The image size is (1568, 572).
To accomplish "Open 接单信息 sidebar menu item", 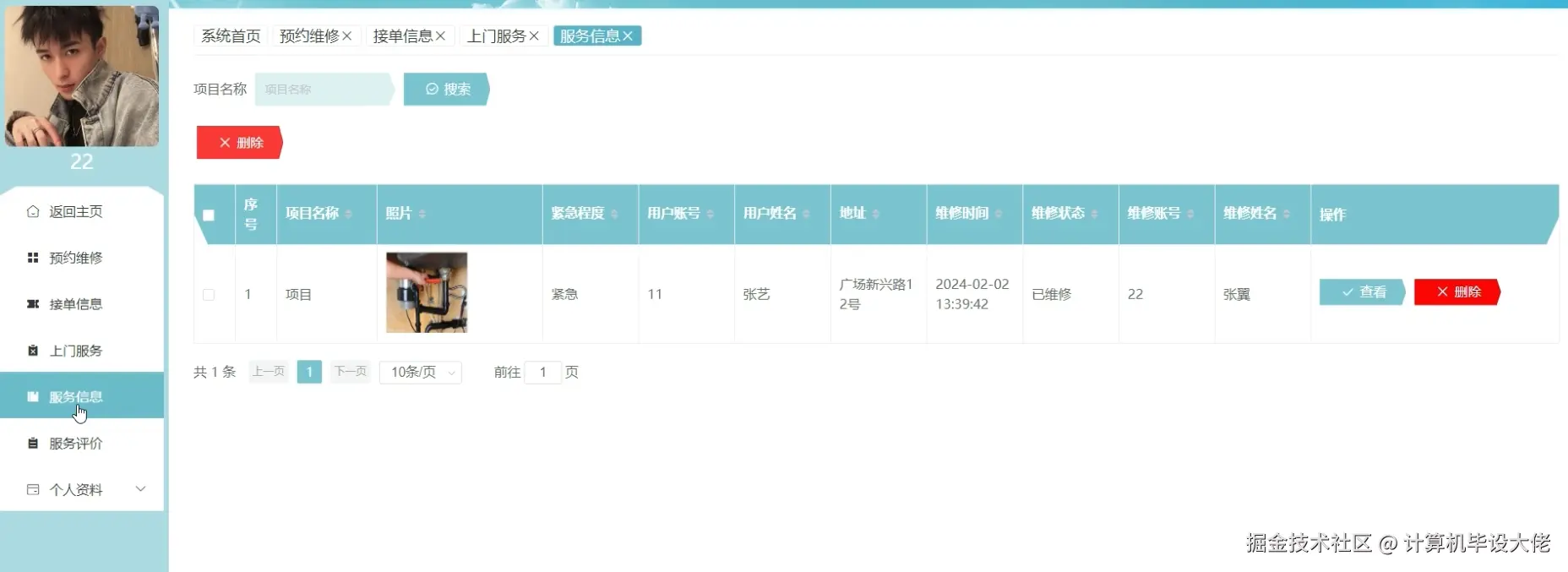I will (x=82, y=304).
